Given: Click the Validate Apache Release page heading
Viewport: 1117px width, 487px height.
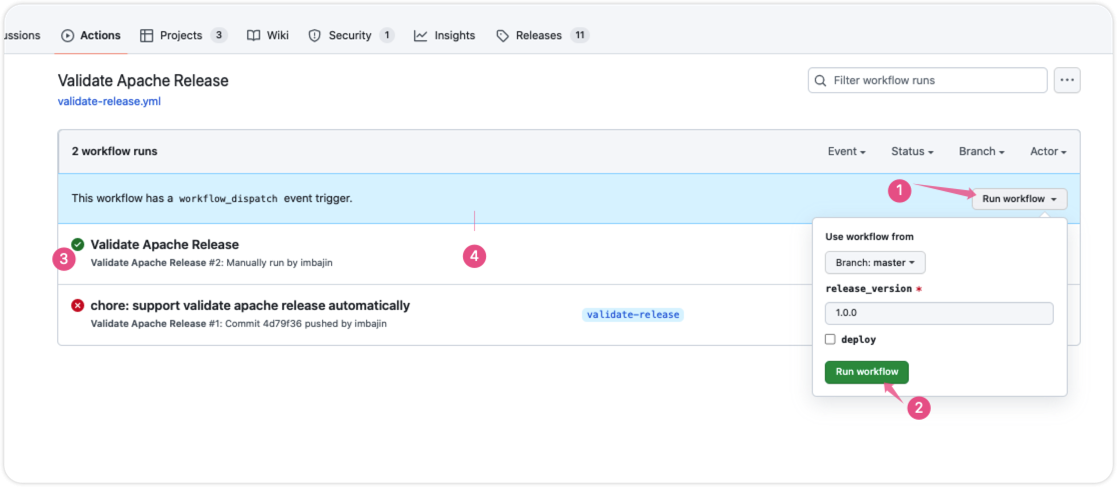Looking at the screenshot, I should (x=143, y=80).
